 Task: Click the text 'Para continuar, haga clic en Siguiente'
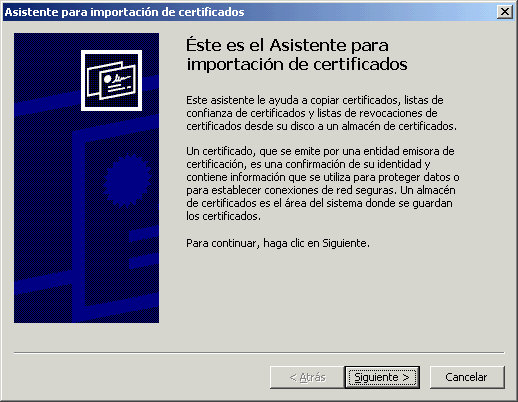point(278,243)
